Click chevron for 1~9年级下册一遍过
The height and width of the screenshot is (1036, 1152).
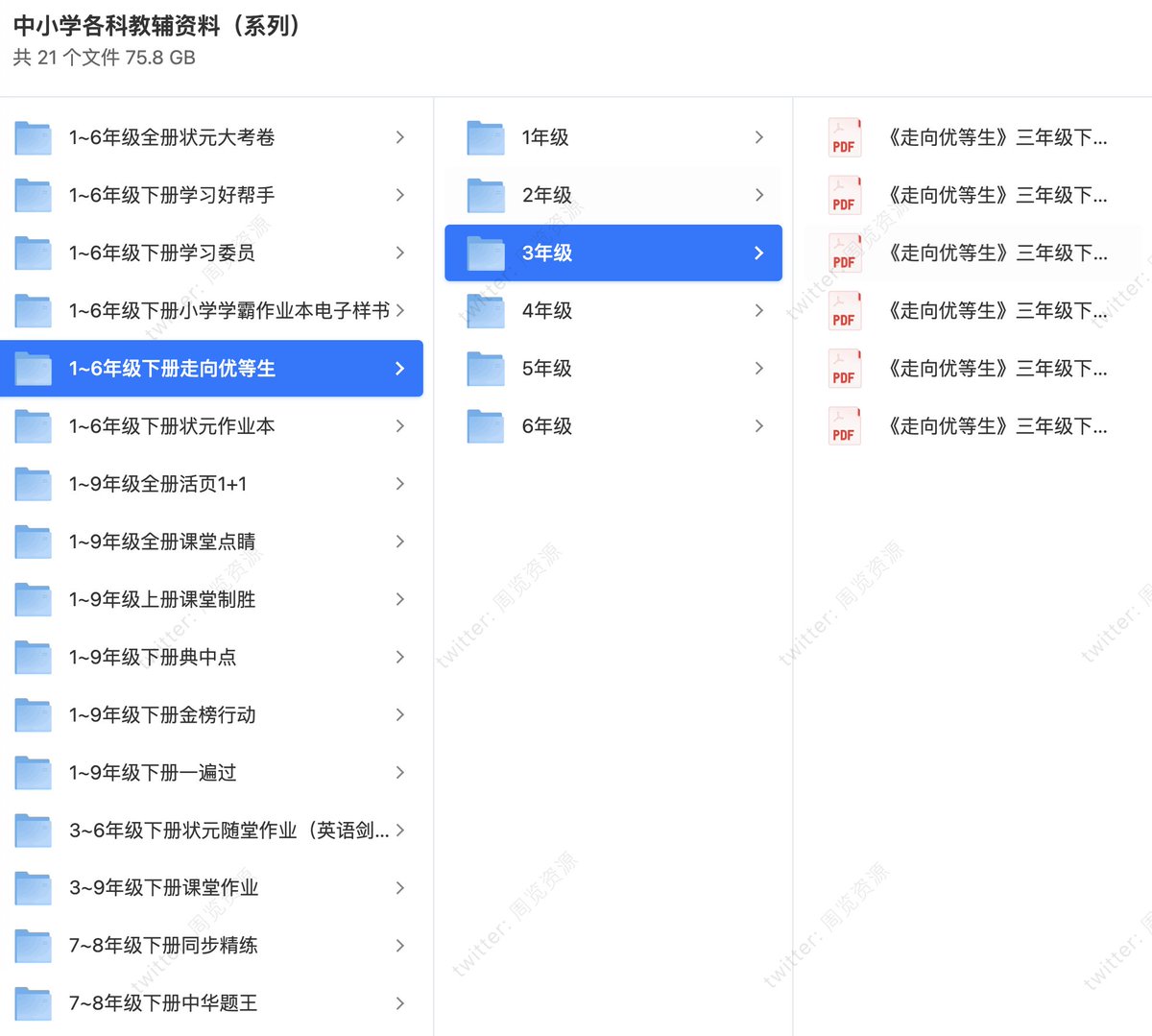400,772
